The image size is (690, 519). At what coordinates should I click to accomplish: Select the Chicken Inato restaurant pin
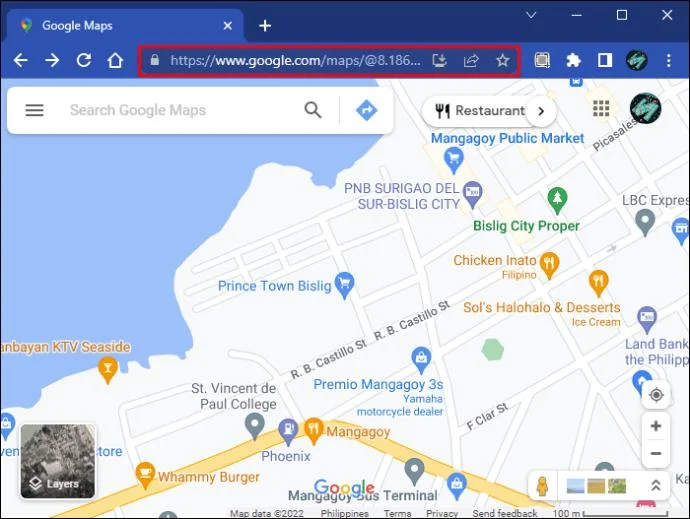pyautogui.click(x=549, y=265)
